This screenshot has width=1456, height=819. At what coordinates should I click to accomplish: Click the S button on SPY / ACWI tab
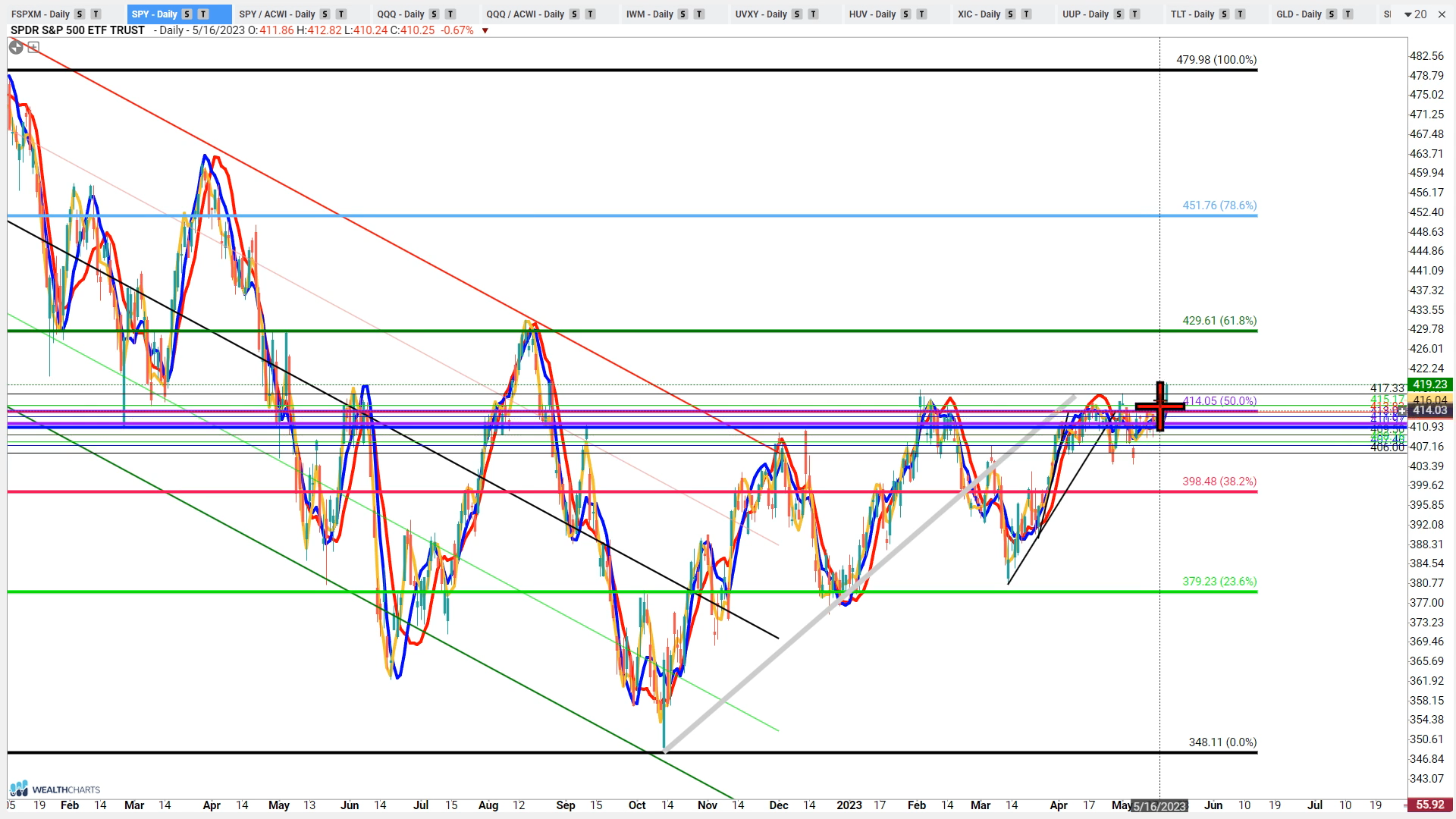coord(325,14)
